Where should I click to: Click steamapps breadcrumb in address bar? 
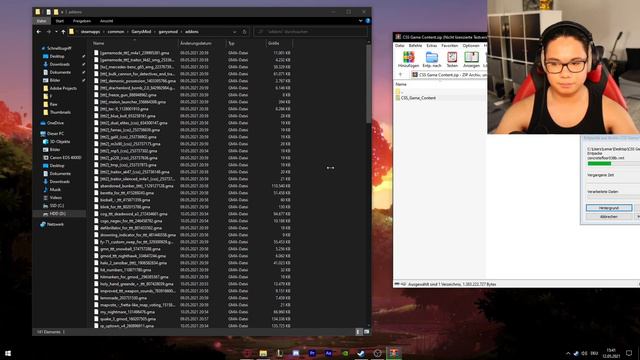(x=90, y=31)
